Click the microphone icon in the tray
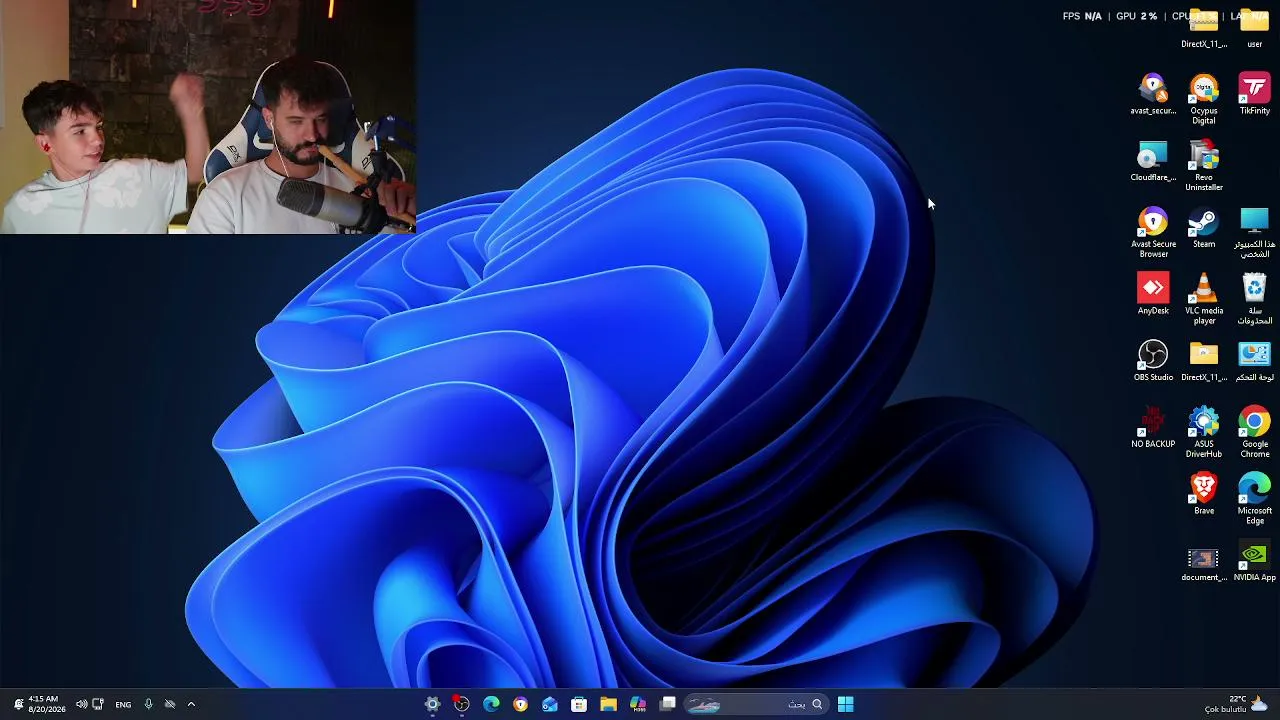This screenshot has width=1280, height=720. point(148,704)
